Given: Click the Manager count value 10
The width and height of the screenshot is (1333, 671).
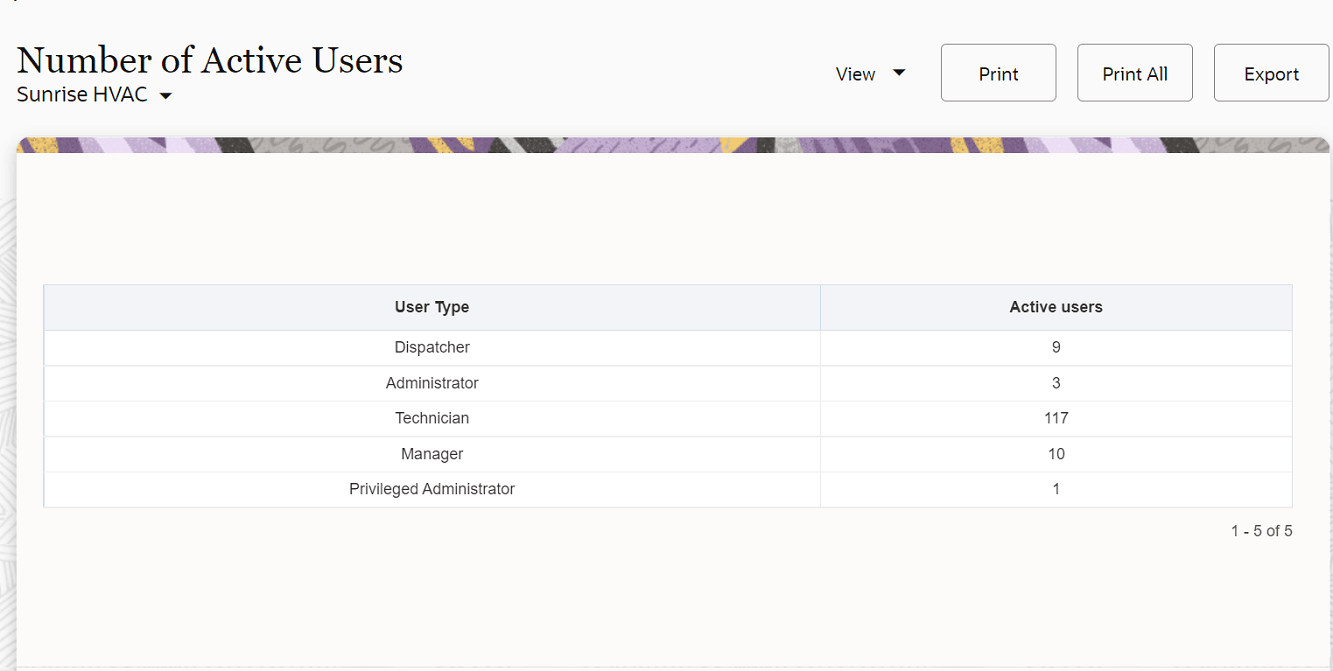Looking at the screenshot, I should (1055, 454).
